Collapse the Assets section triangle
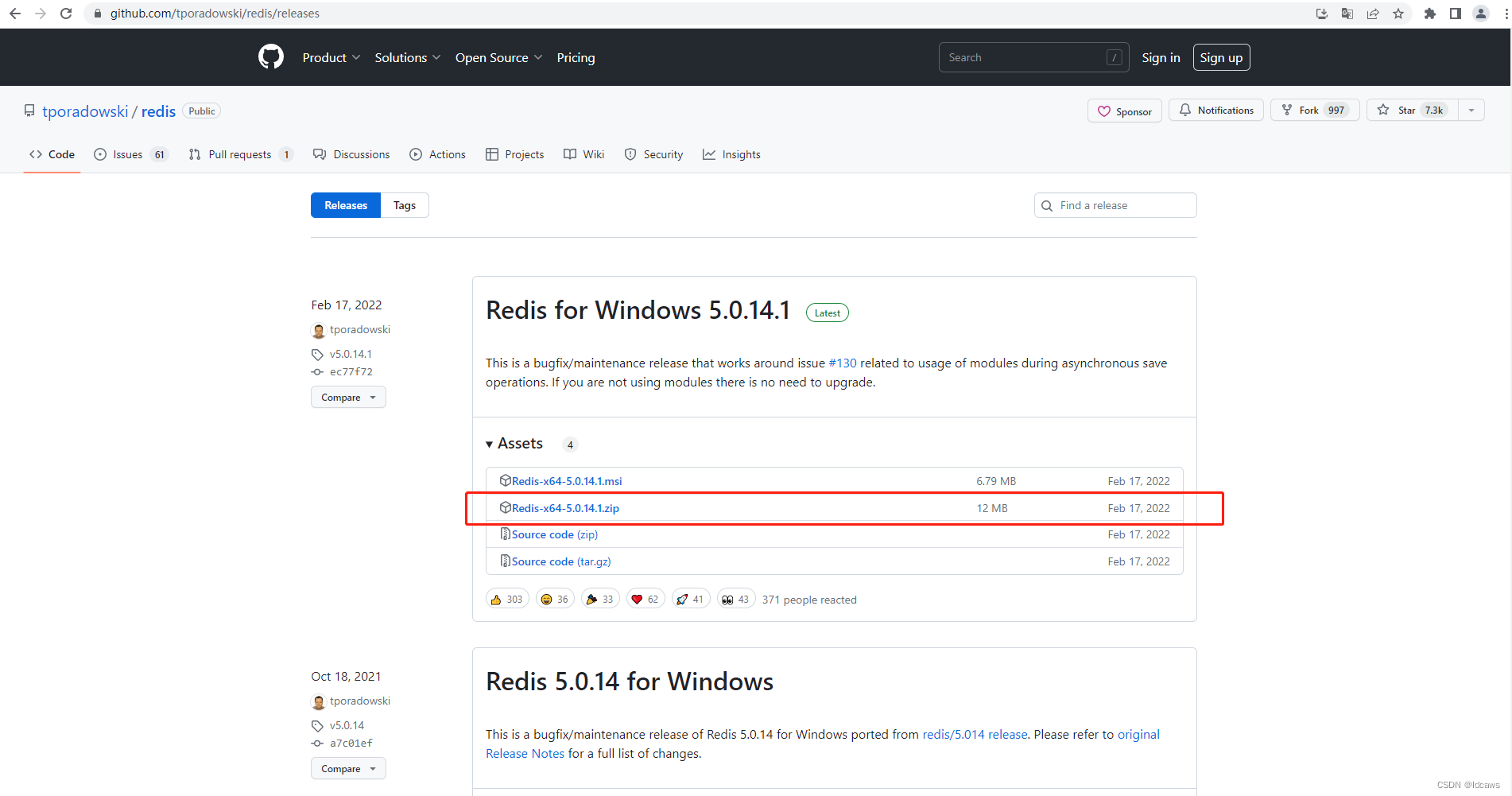The image size is (1512, 796). point(489,444)
